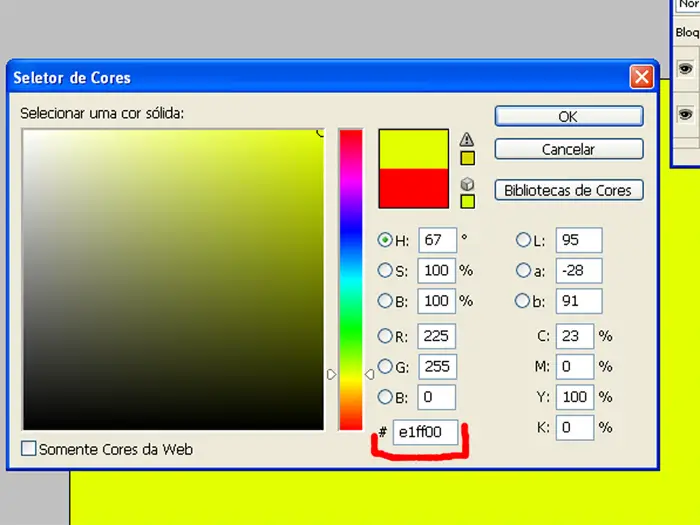Click the out-of-gamut warning triangle icon
This screenshot has width=700, height=525.
coord(467,140)
